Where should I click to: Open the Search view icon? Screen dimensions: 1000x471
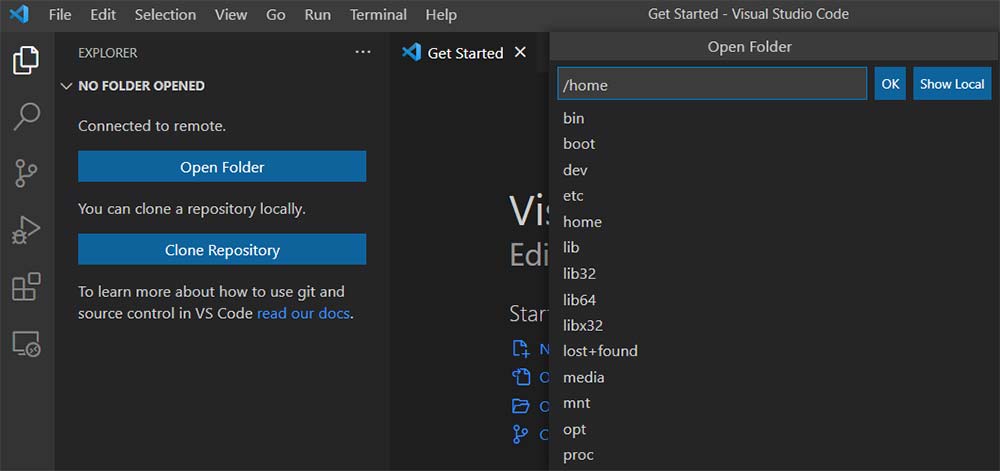coord(26,117)
